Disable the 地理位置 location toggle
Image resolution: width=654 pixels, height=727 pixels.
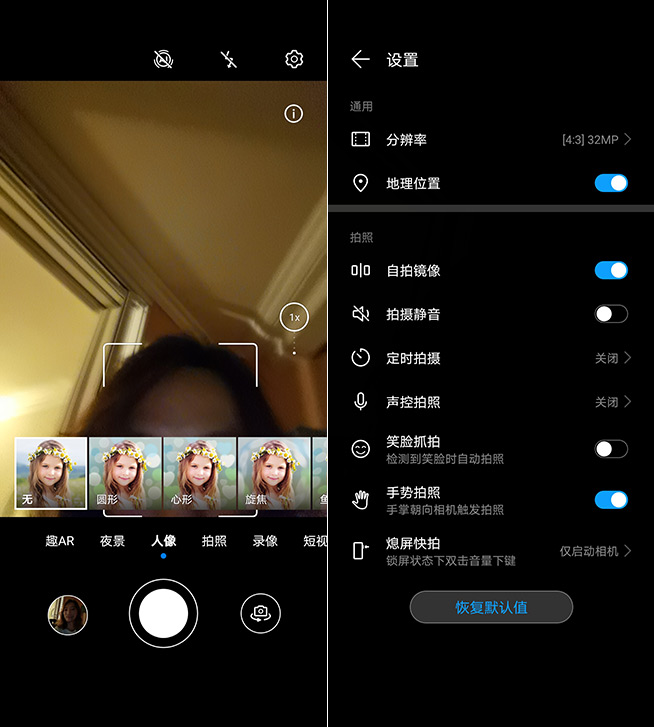tap(610, 183)
